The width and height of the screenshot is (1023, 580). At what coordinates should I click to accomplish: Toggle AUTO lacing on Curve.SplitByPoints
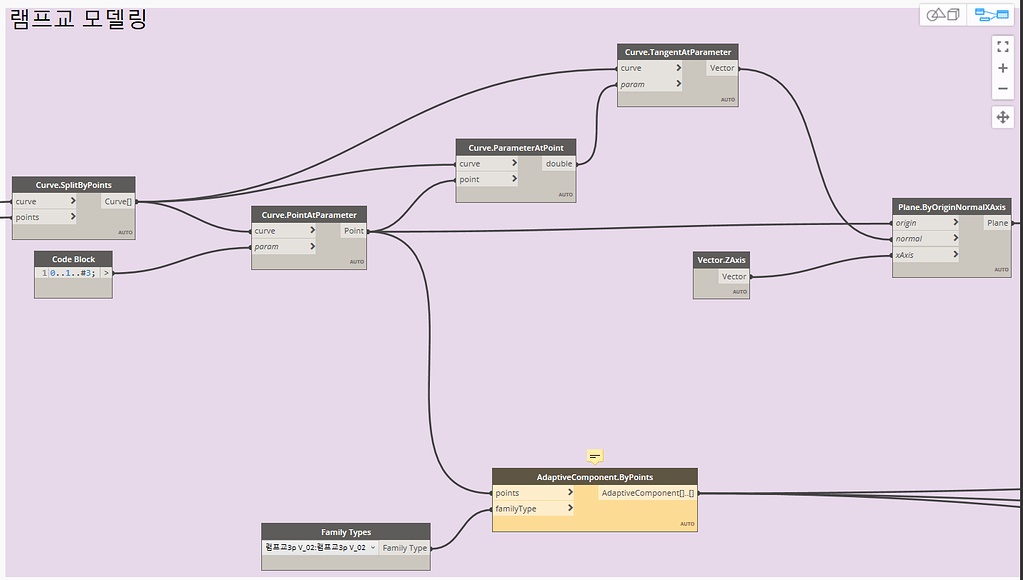(126, 233)
